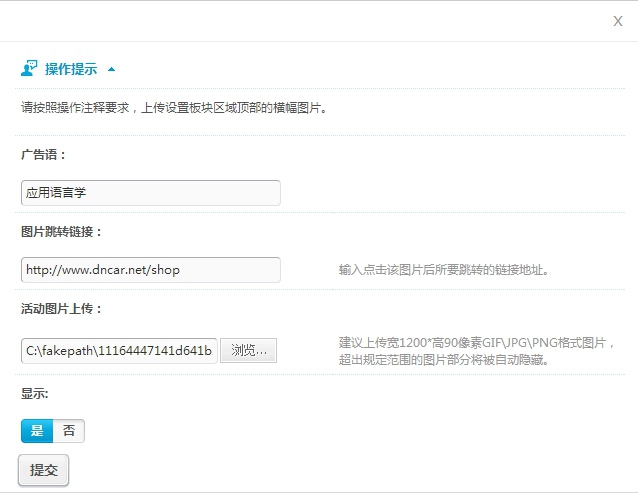Click hint text 输入点击该图片后所要跳转的链接地址

click(444, 270)
